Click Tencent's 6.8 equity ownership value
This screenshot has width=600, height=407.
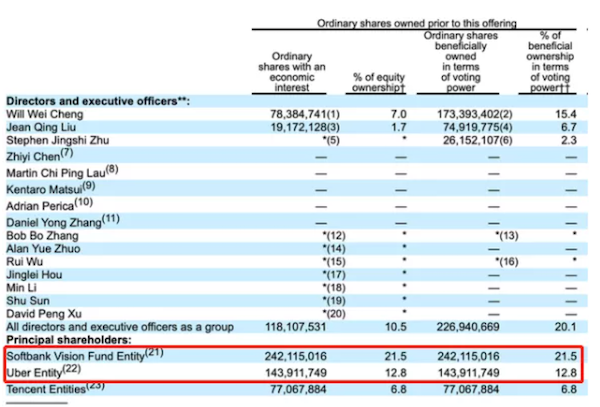[398, 389]
